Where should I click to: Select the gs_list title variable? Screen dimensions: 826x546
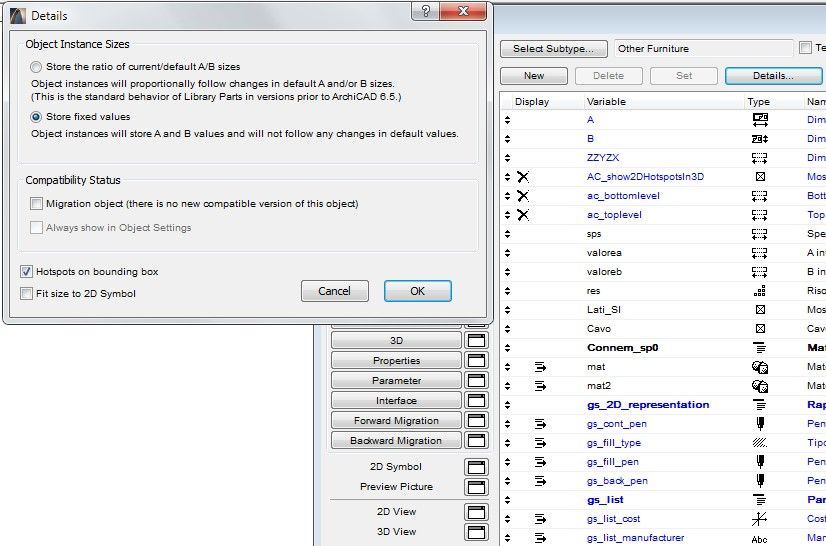(605, 500)
